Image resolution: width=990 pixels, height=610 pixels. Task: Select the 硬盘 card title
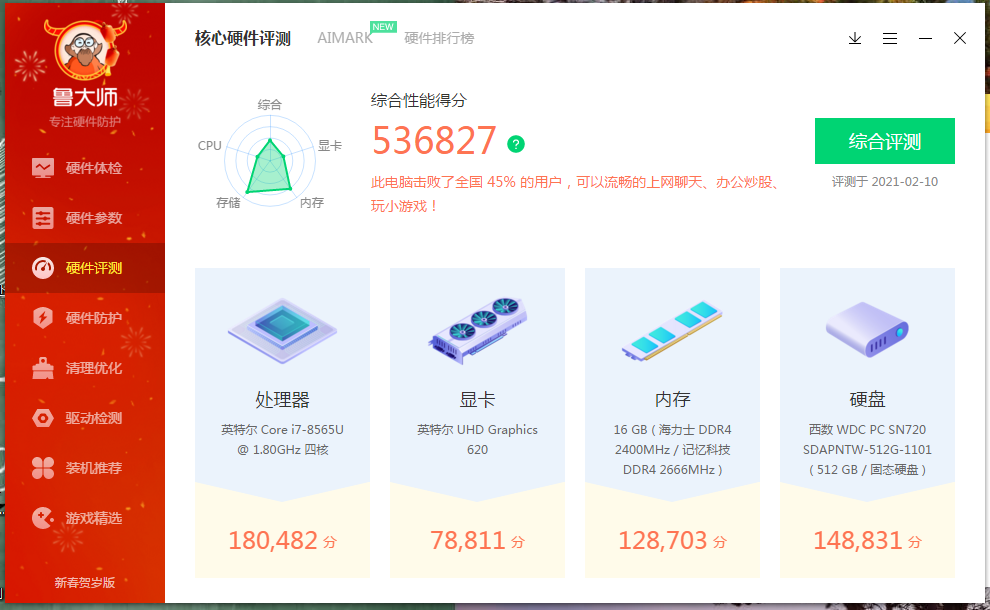click(868, 400)
